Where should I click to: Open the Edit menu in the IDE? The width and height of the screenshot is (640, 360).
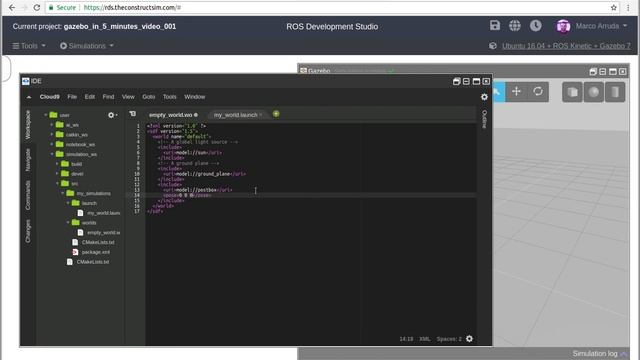pyautogui.click(x=90, y=97)
